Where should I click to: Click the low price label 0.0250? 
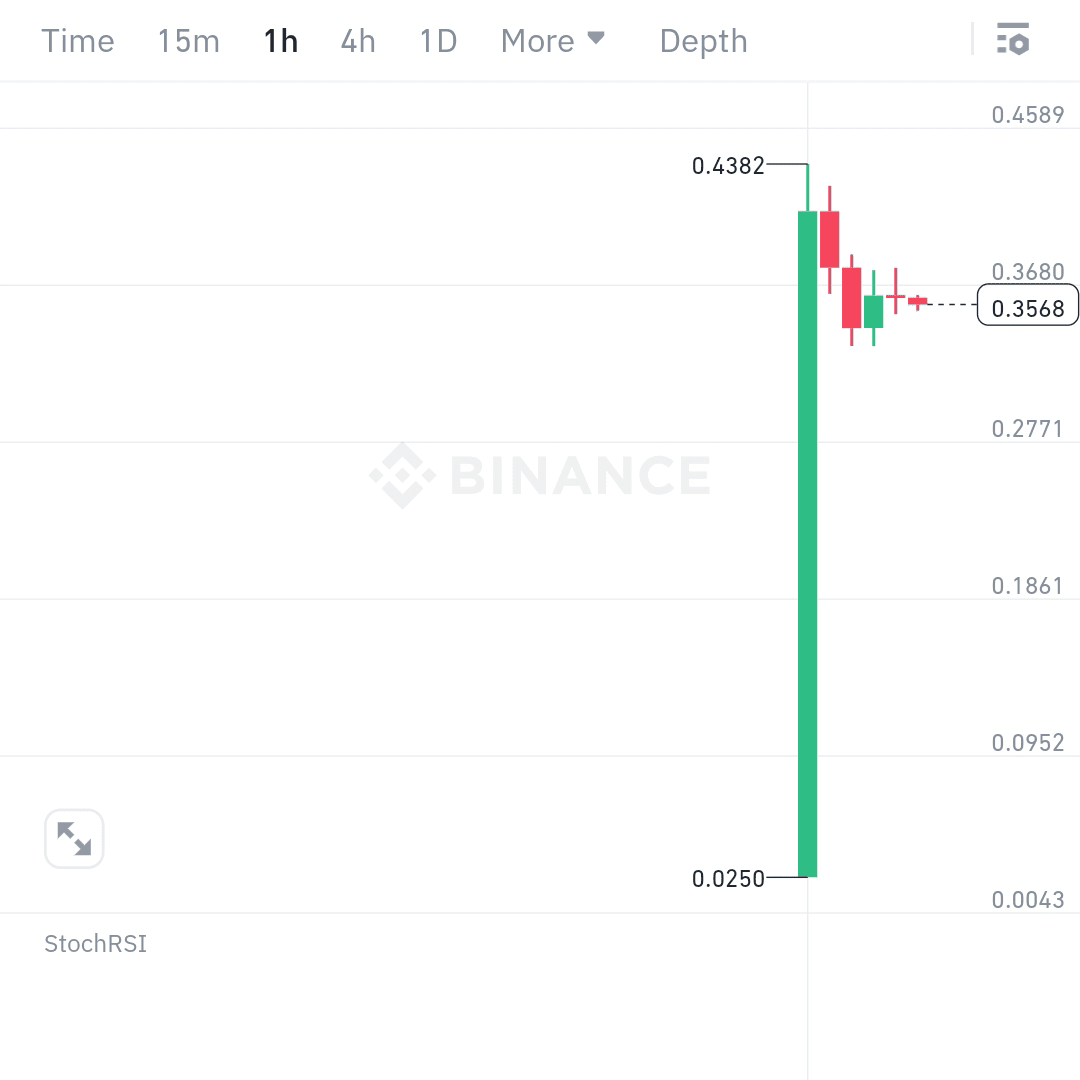(x=728, y=879)
